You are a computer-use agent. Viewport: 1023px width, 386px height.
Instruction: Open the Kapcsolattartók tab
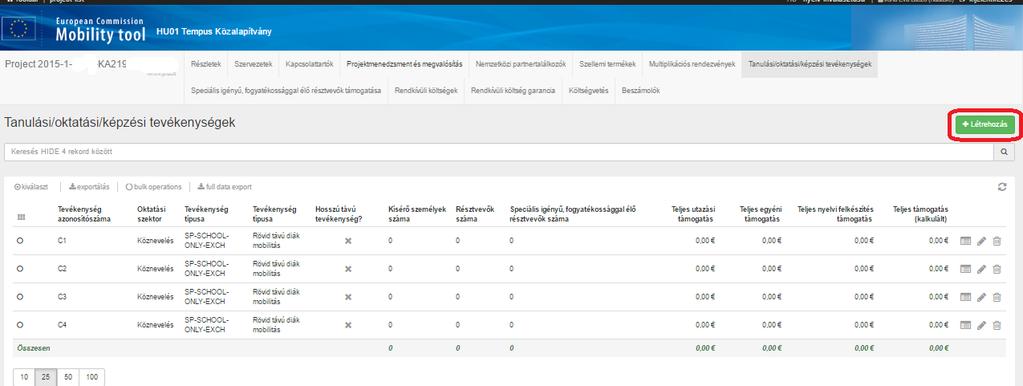pos(310,65)
